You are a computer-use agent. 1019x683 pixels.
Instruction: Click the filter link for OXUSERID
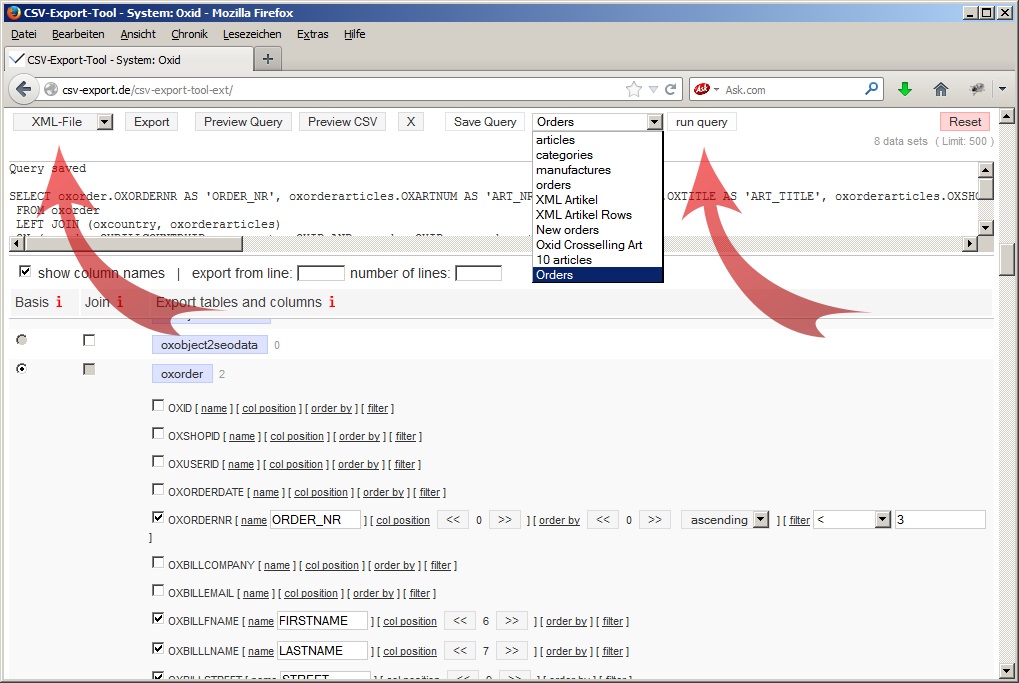click(x=404, y=464)
